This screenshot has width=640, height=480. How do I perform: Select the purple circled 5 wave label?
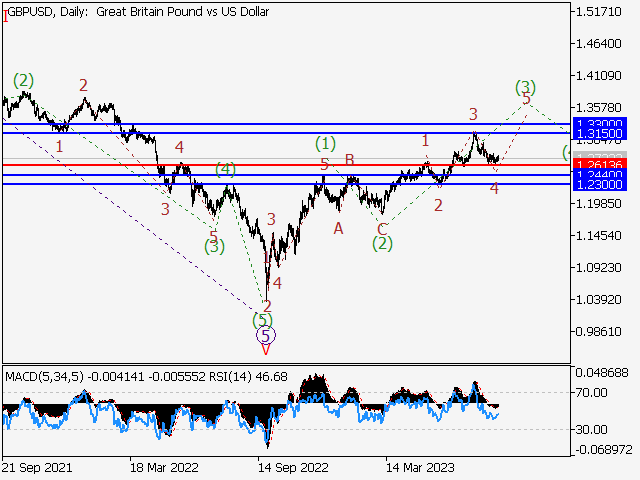click(x=266, y=336)
